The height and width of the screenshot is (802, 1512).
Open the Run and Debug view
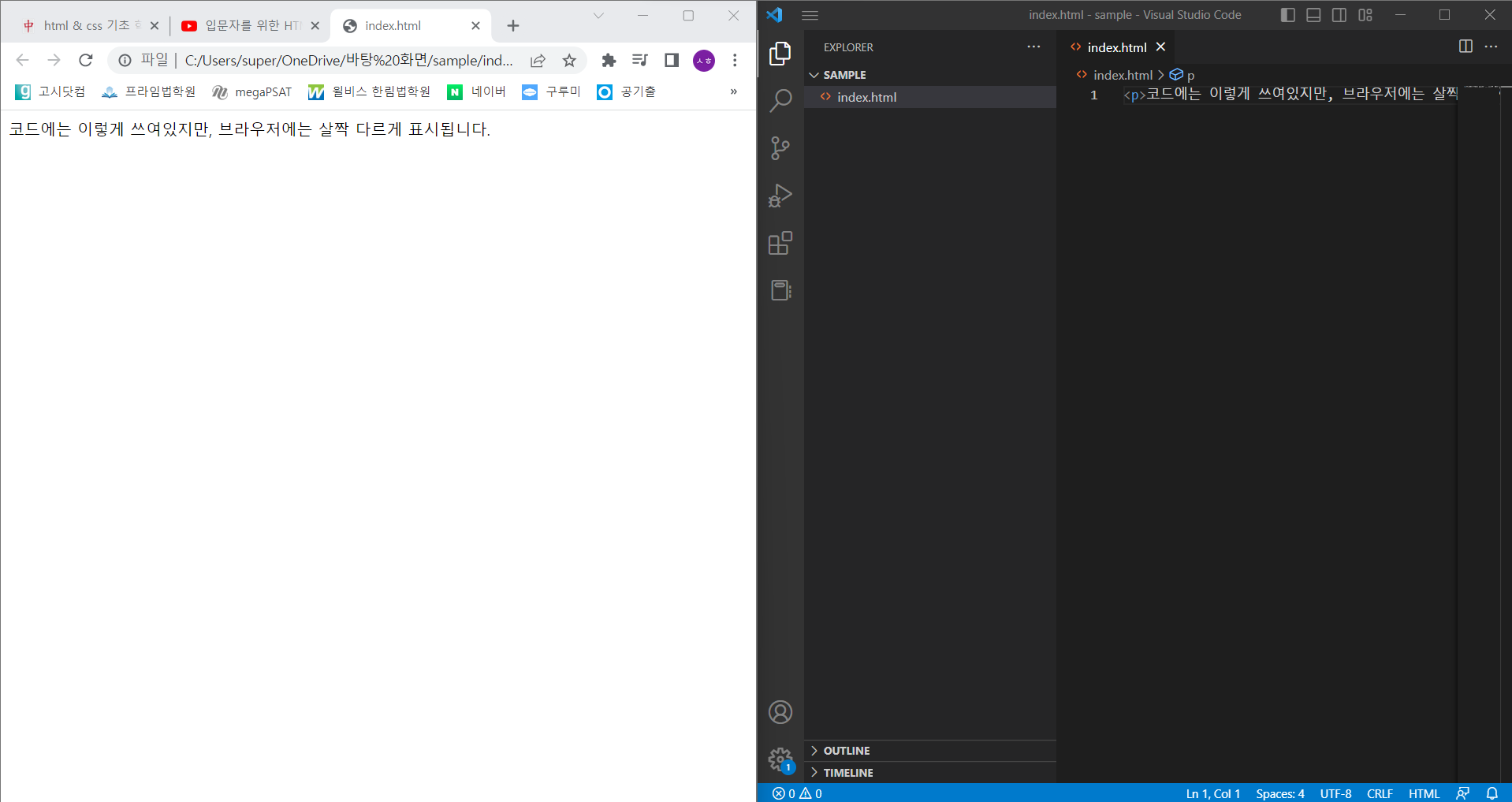pos(780,196)
